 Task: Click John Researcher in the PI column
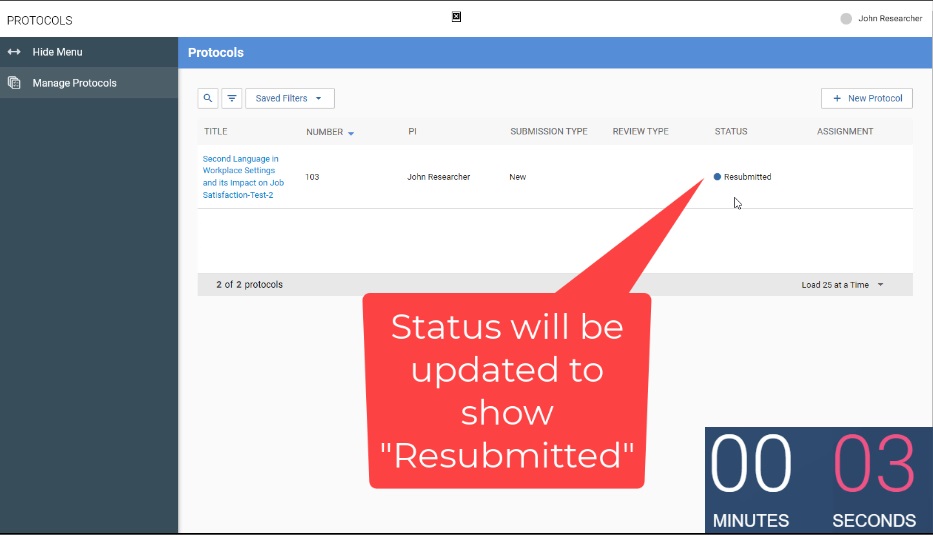(438, 177)
